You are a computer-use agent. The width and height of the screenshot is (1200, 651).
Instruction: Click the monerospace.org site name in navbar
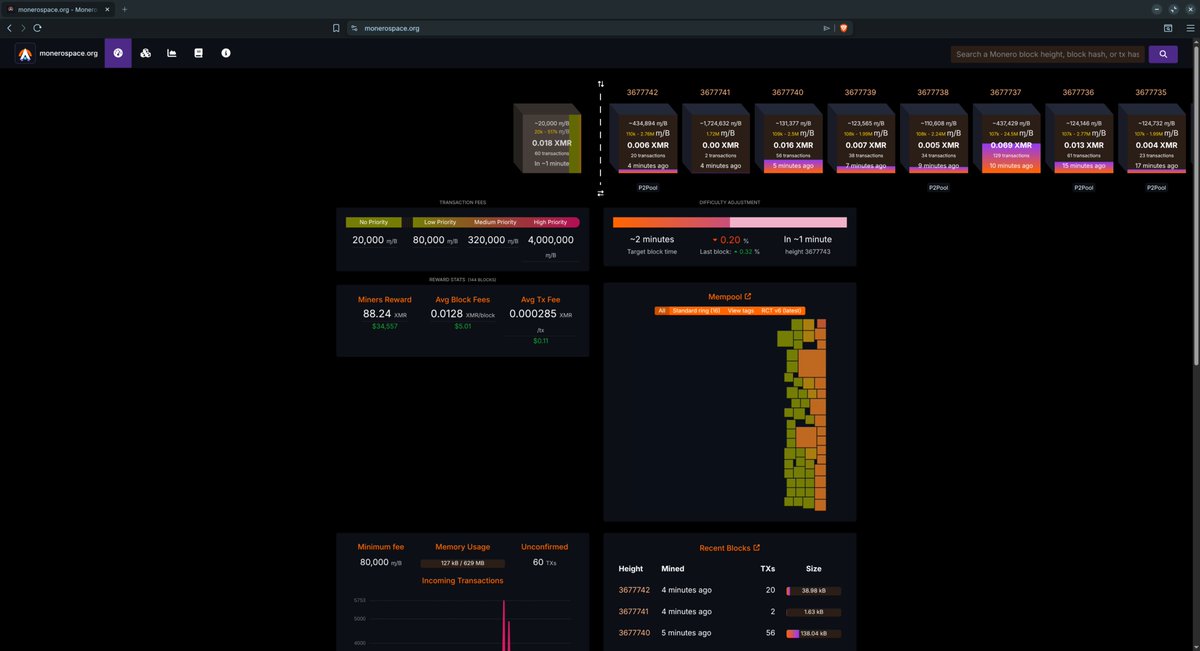[x=68, y=54]
